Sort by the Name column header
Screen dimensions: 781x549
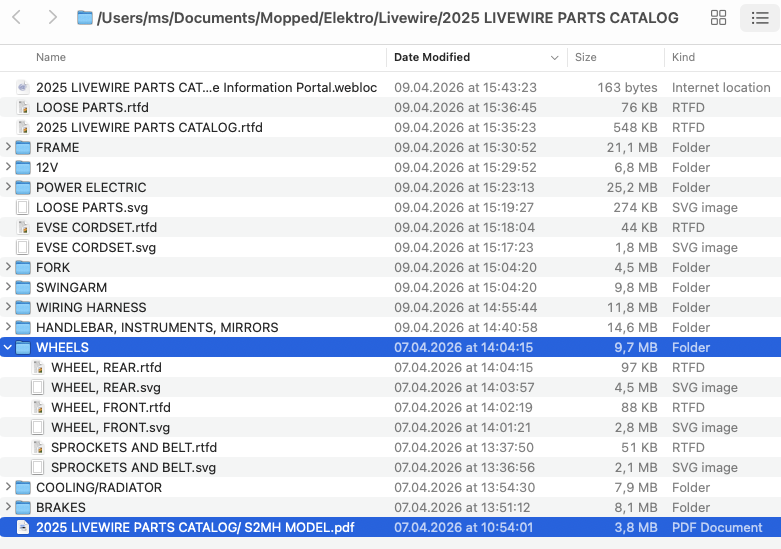(51, 57)
